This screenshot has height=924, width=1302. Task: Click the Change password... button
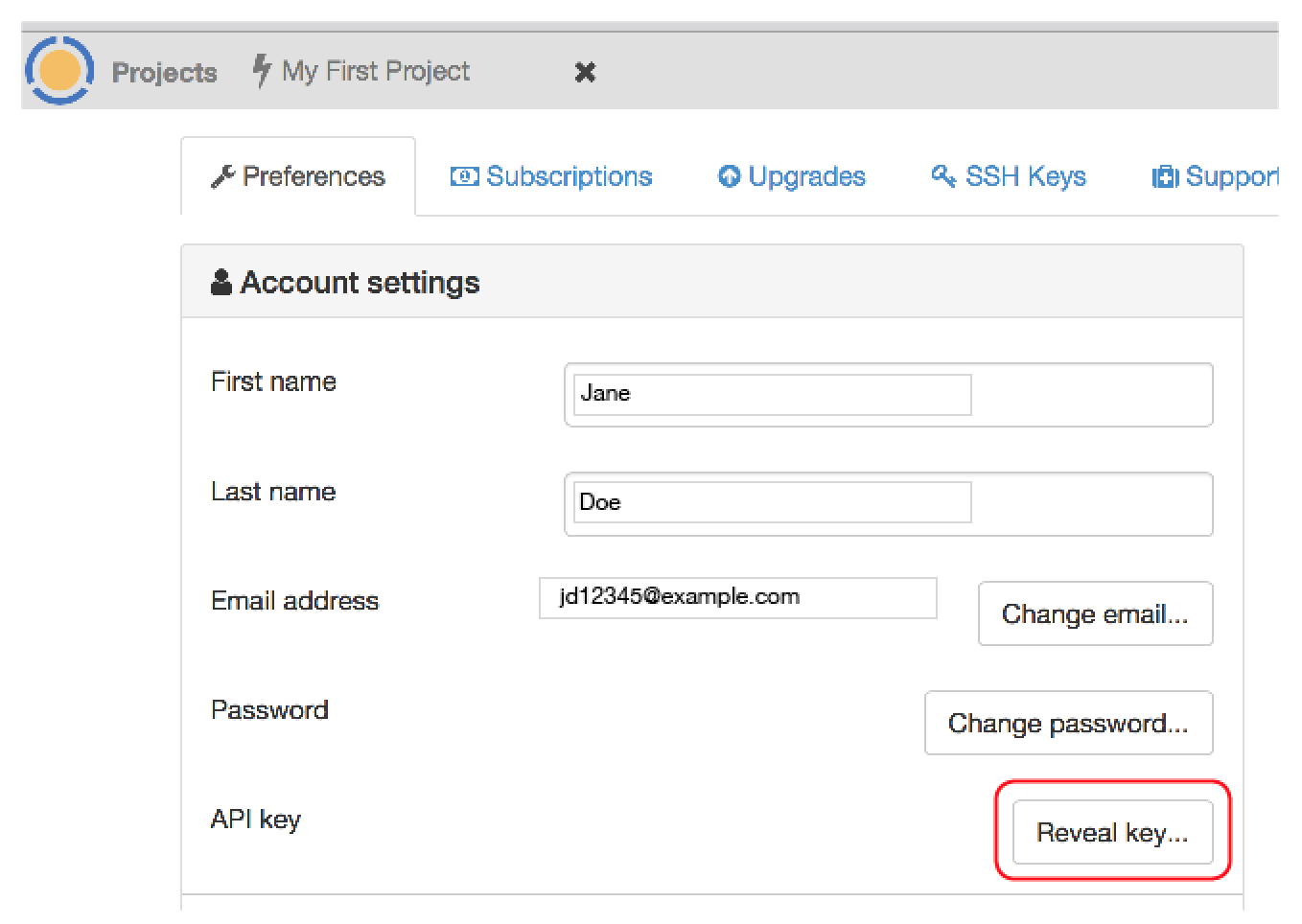(x=1068, y=724)
